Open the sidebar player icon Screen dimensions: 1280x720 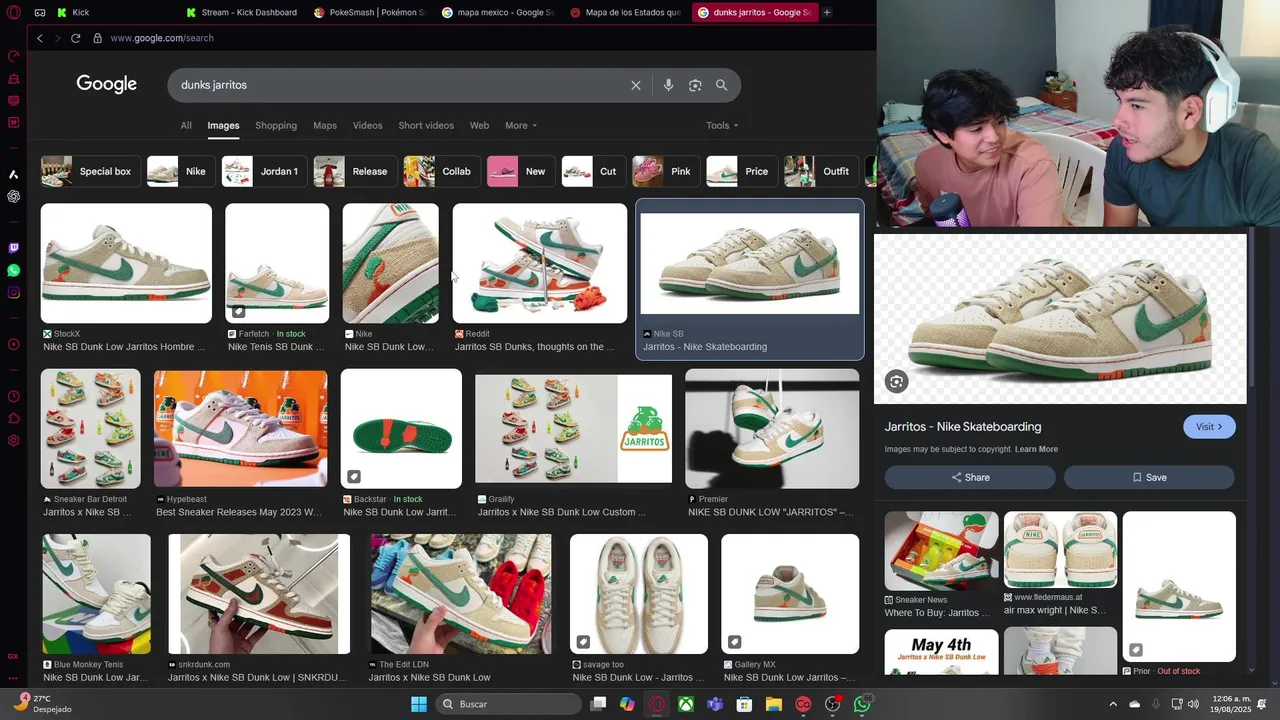click(13, 344)
